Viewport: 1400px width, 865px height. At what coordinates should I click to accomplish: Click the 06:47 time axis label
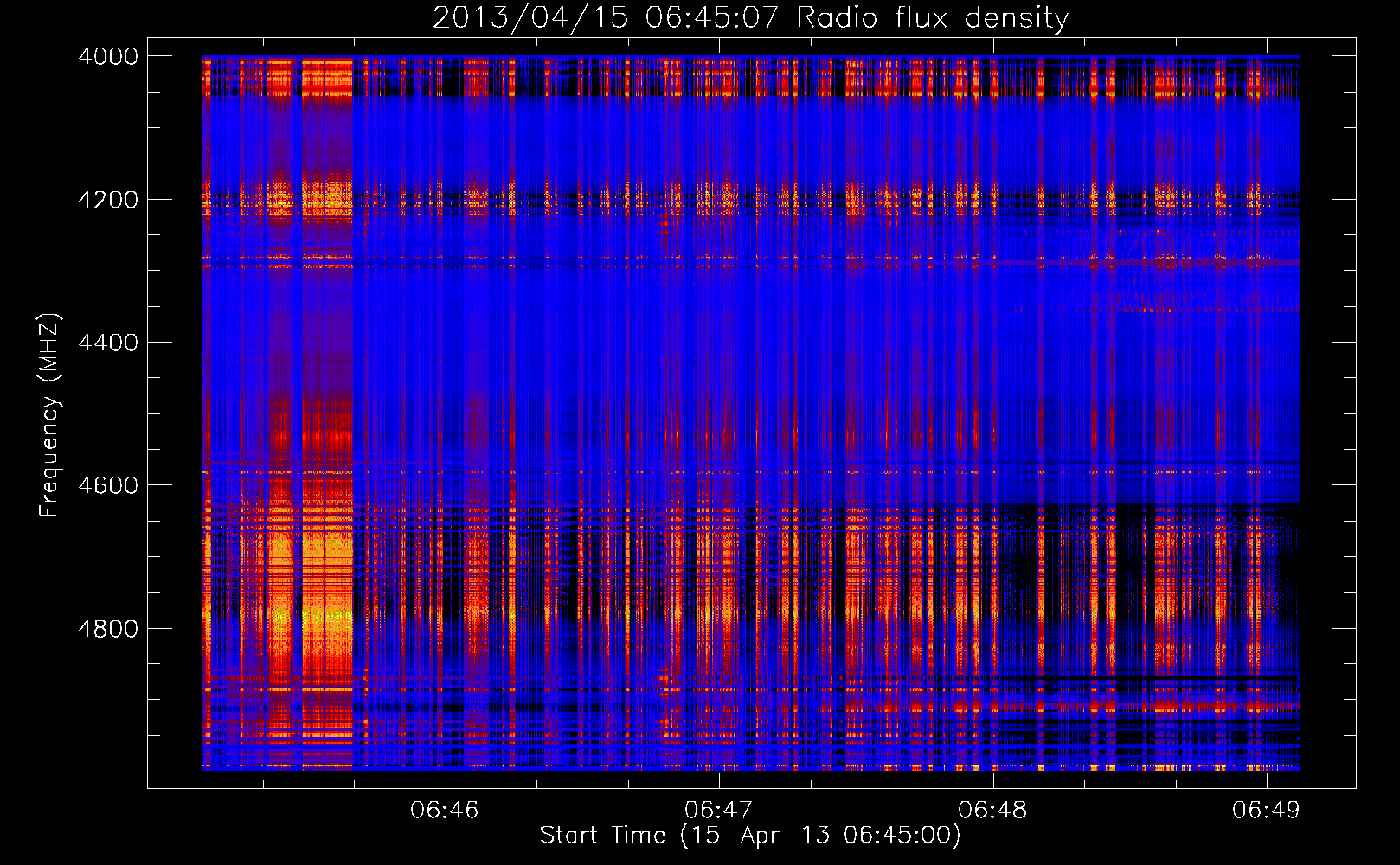coord(718,810)
